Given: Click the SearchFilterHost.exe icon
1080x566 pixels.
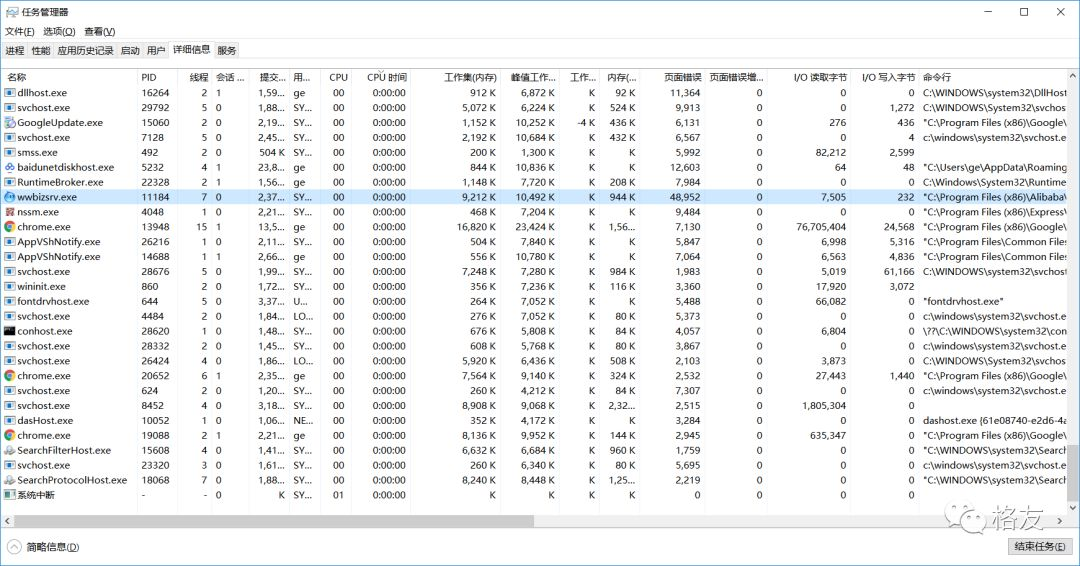Looking at the screenshot, I should click(10, 450).
